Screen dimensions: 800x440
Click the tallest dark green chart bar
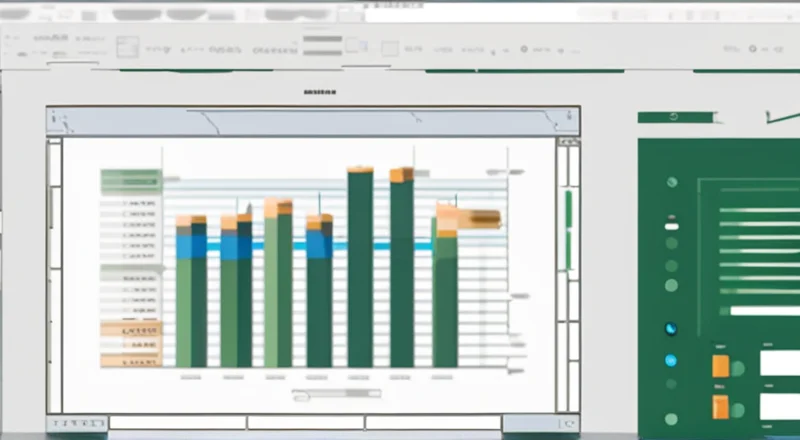360,270
